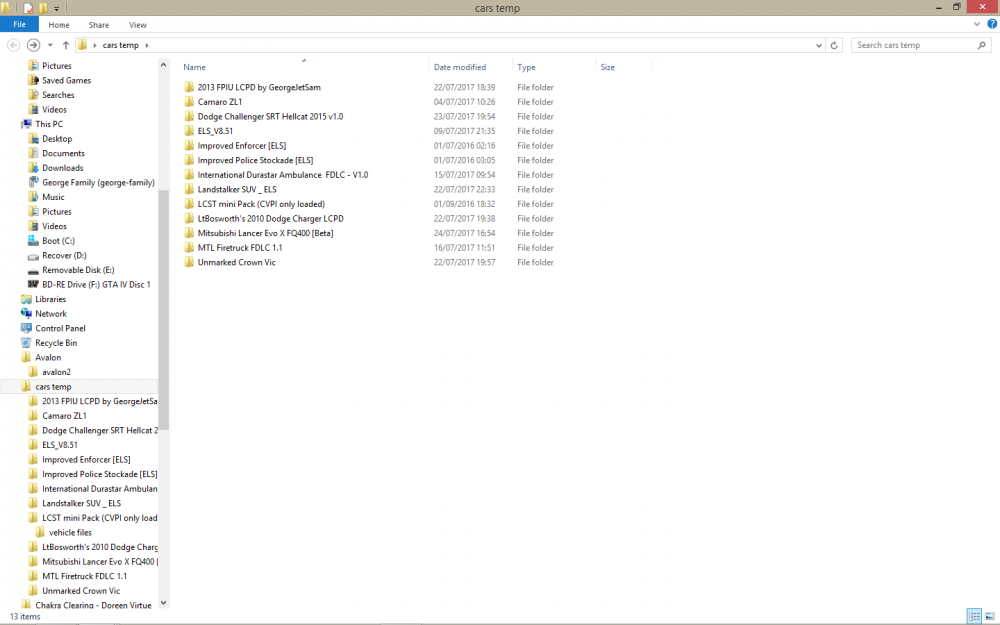Click the Properties quick access icon

[x=28, y=8]
